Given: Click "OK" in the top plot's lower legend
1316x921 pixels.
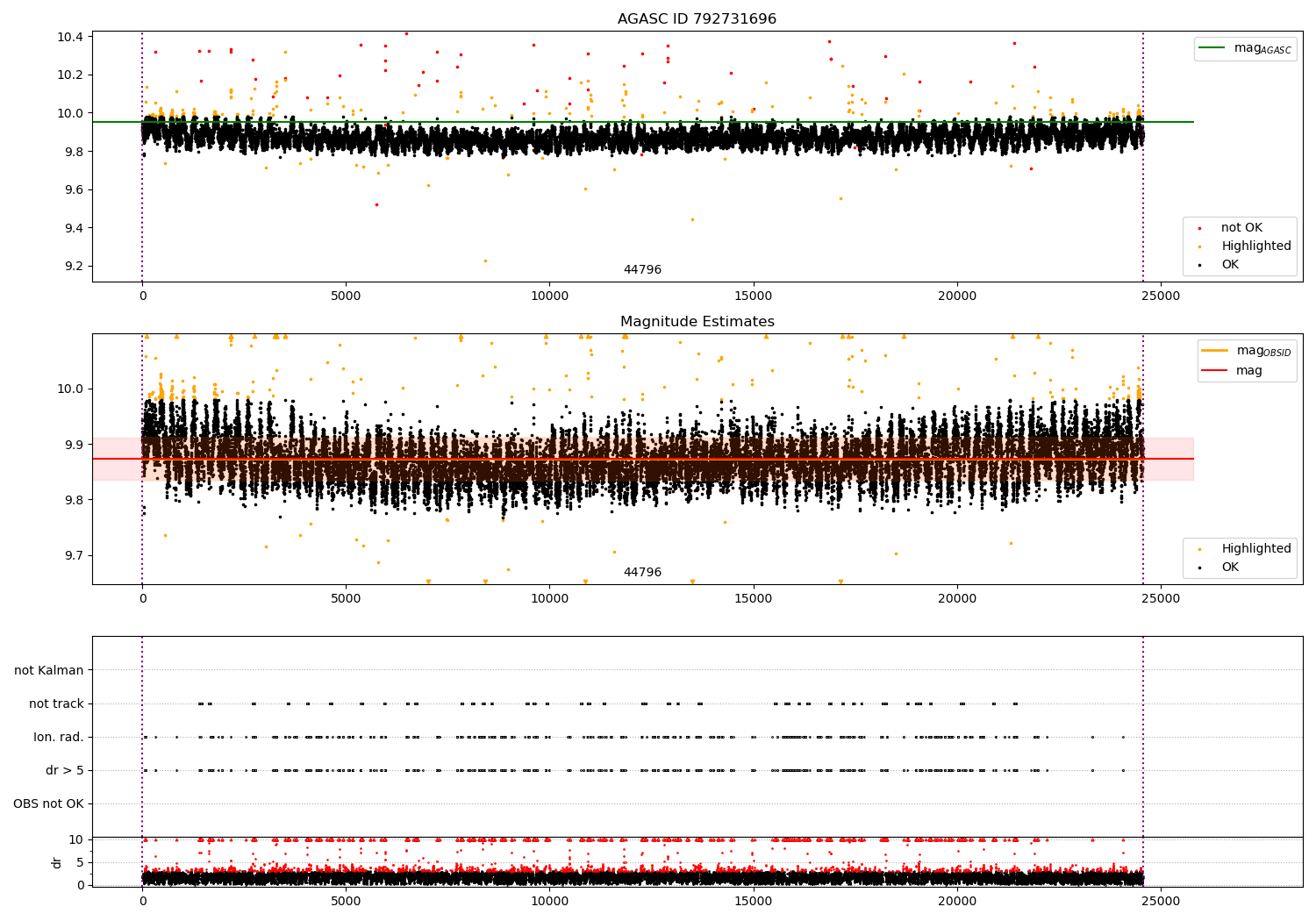Looking at the screenshot, I should pos(1230,265).
